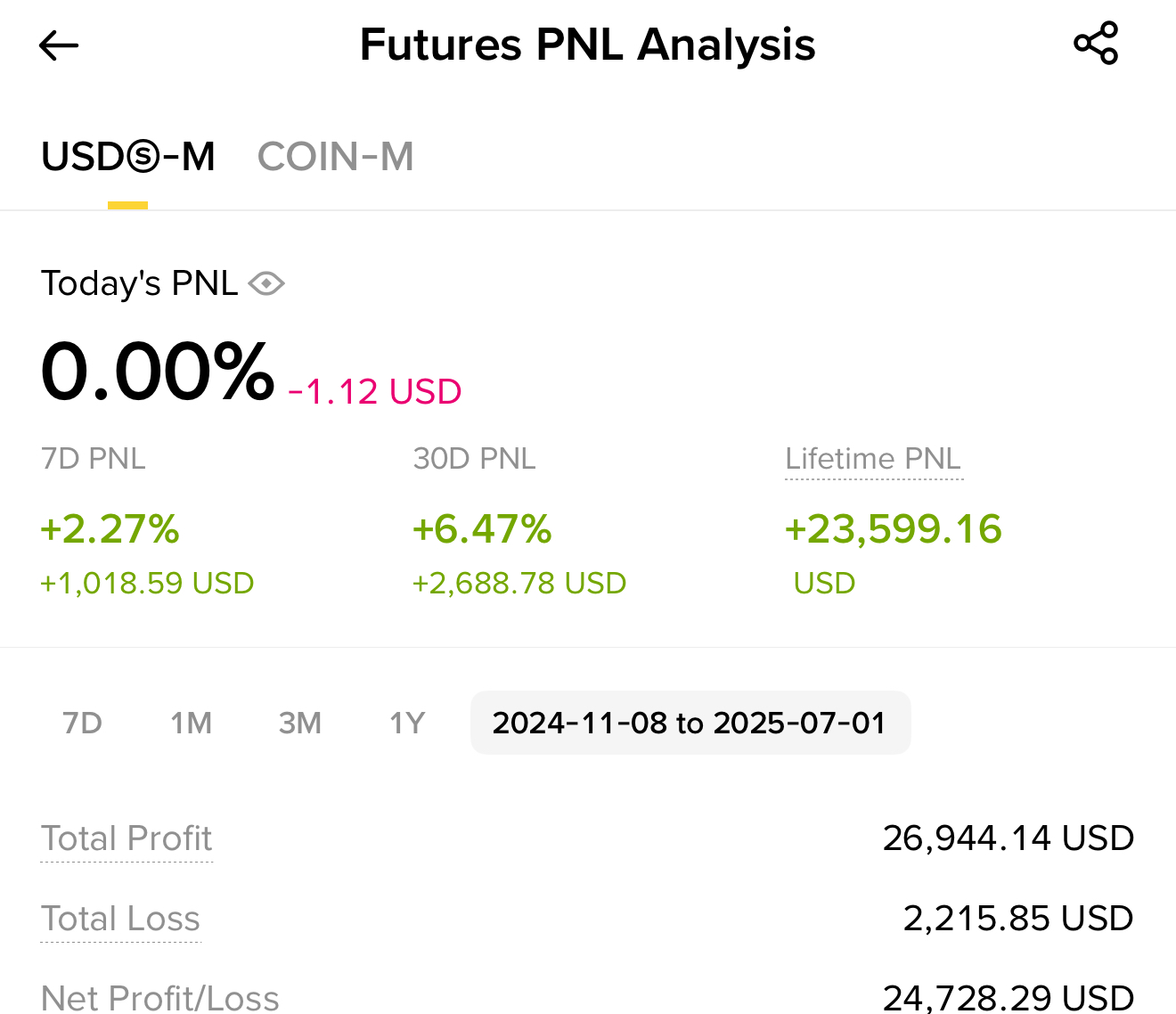The height and width of the screenshot is (1014, 1176).
Task: Tap the share icon at top right
Action: 1096,44
